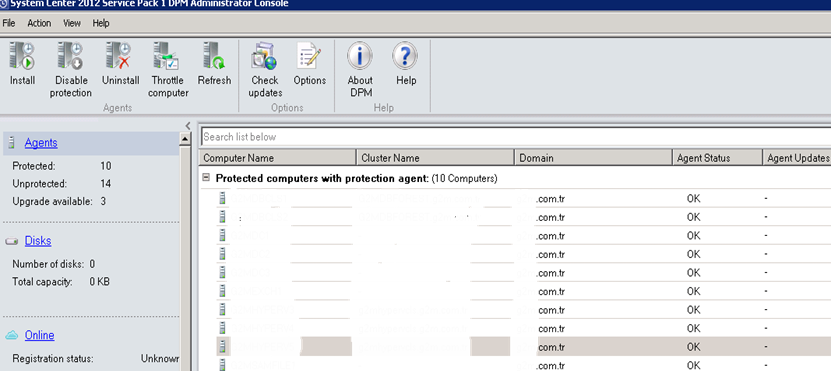The width and height of the screenshot is (831, 371).
Task: Click the Help question mark icon
Action: click(405, 56)
